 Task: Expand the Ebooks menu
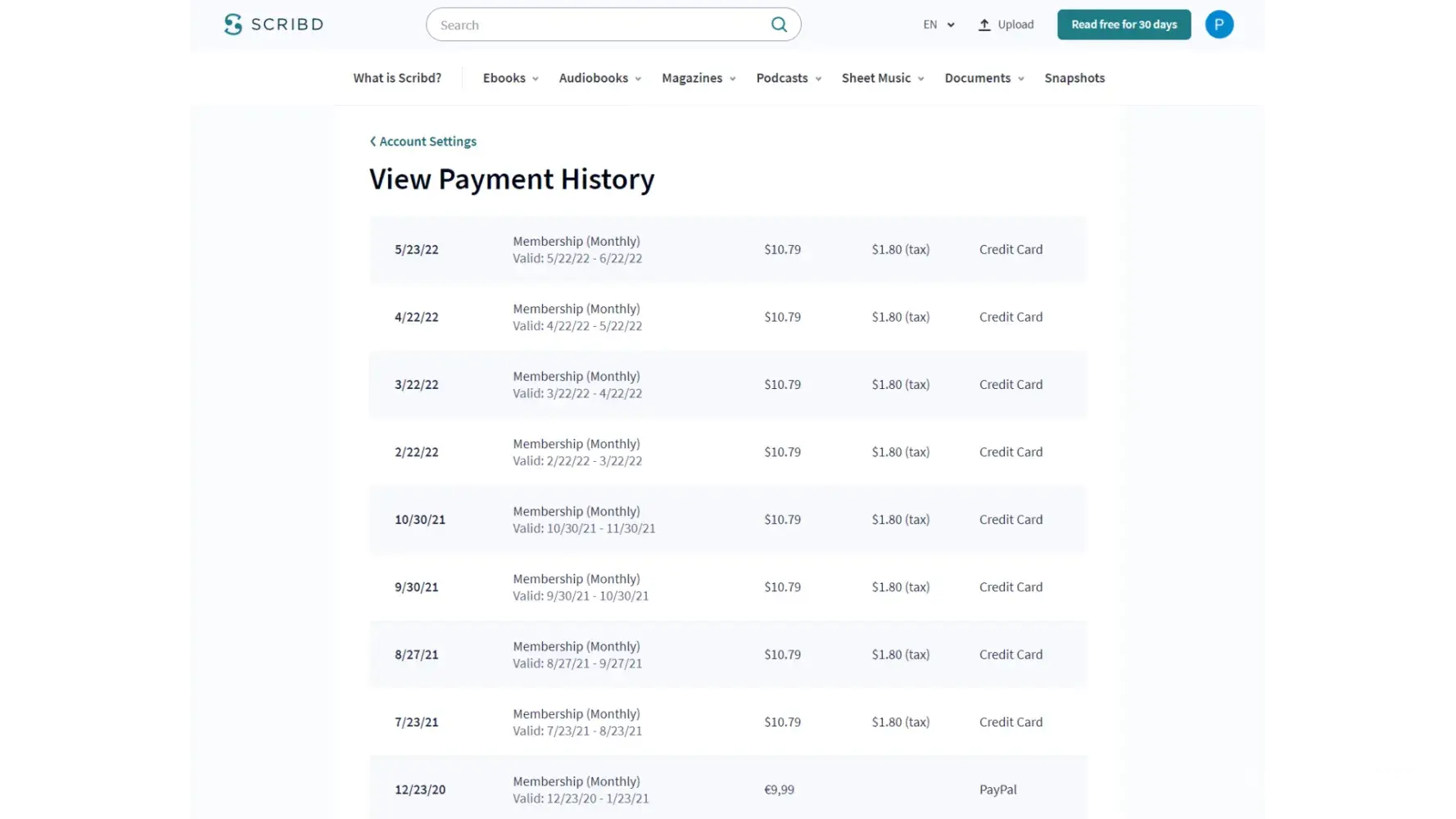coord(510,78)
